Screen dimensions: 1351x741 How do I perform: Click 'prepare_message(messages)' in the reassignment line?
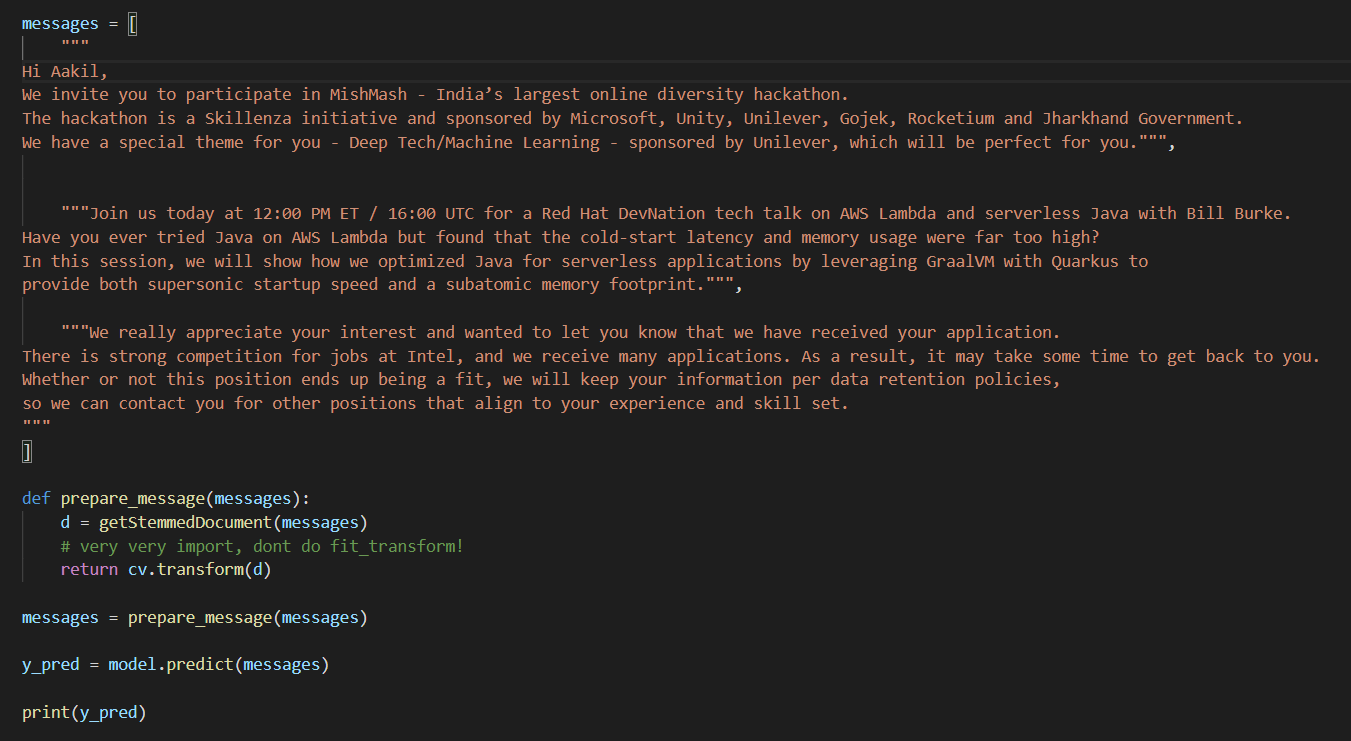coord(248,618)
